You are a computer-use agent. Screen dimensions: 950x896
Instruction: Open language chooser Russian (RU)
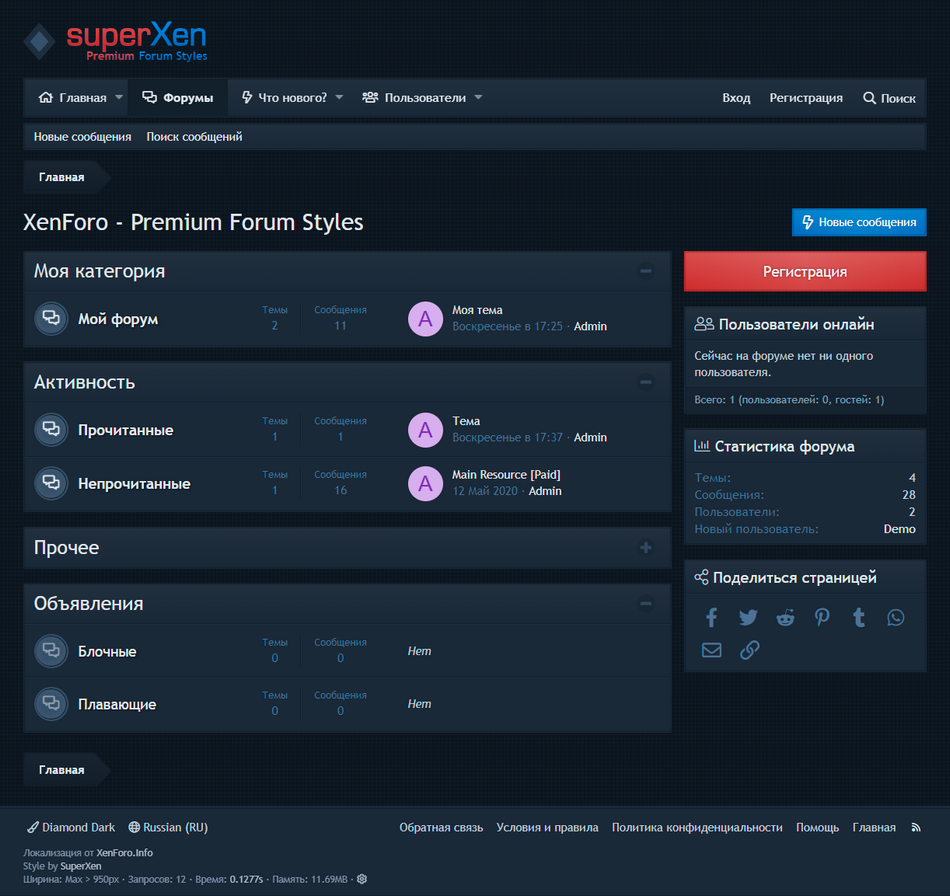click(168, 828)
